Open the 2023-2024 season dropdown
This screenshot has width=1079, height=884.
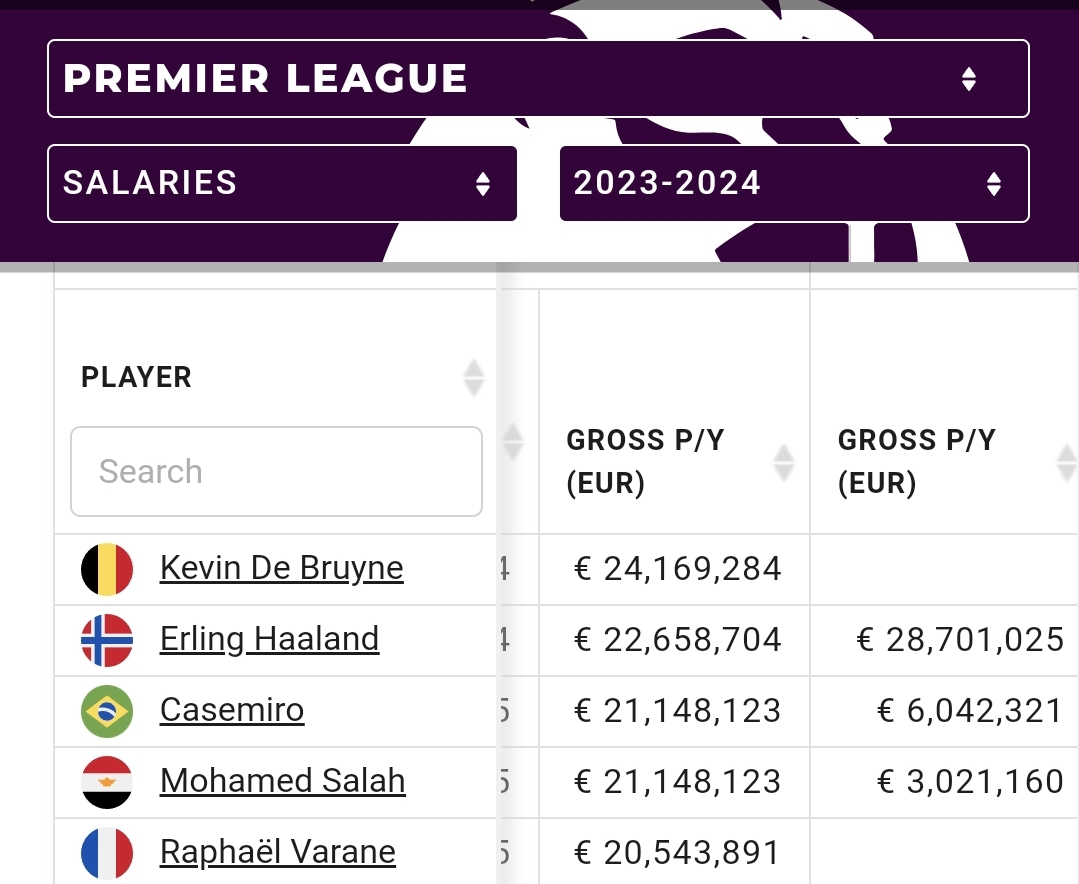[x=794, y=183]
